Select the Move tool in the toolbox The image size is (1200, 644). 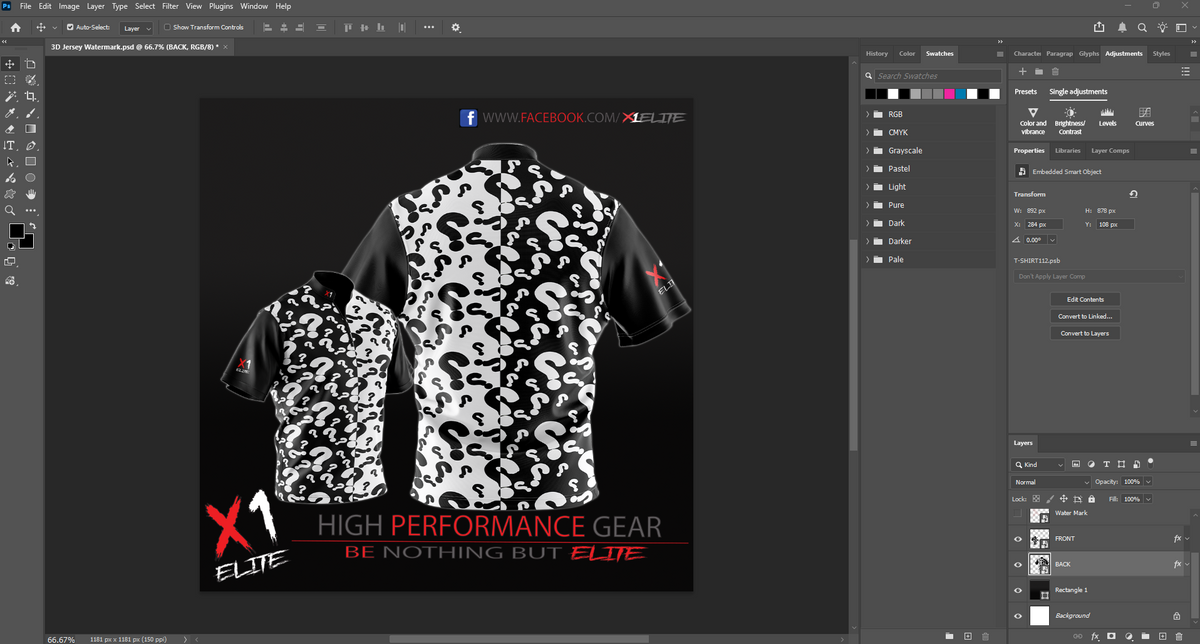10,63
